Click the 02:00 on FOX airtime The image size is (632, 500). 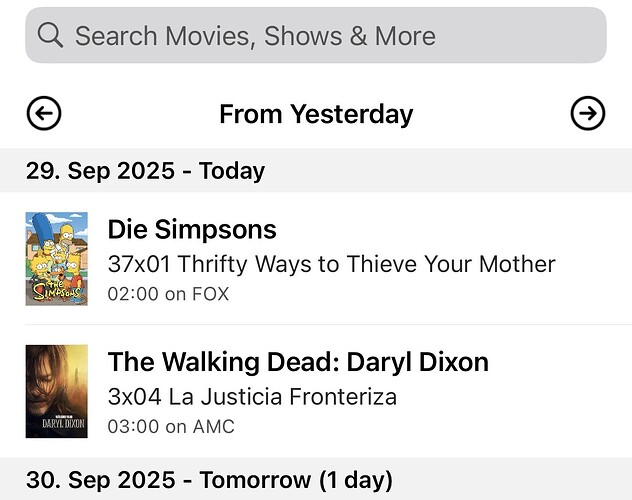168,294
